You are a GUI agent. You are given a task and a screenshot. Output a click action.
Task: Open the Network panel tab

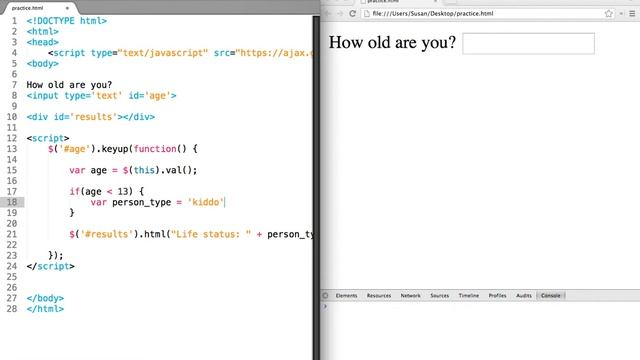click(x=410, y=296)
